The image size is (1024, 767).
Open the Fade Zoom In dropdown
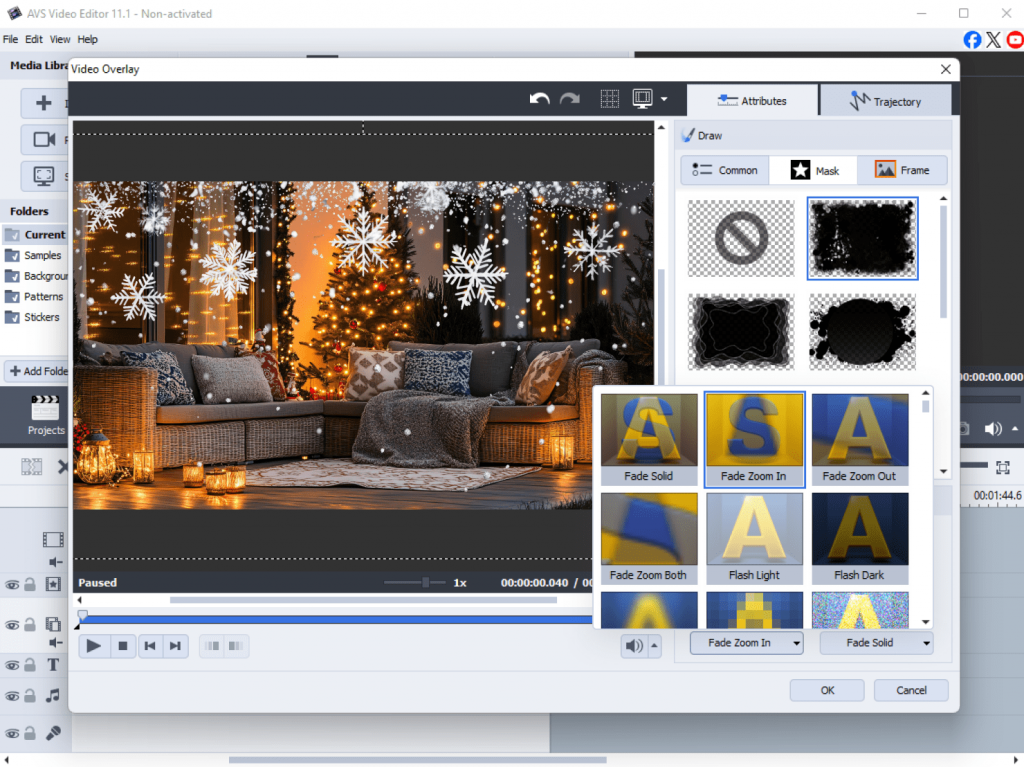pyautogui.click(x=746, y=643)
